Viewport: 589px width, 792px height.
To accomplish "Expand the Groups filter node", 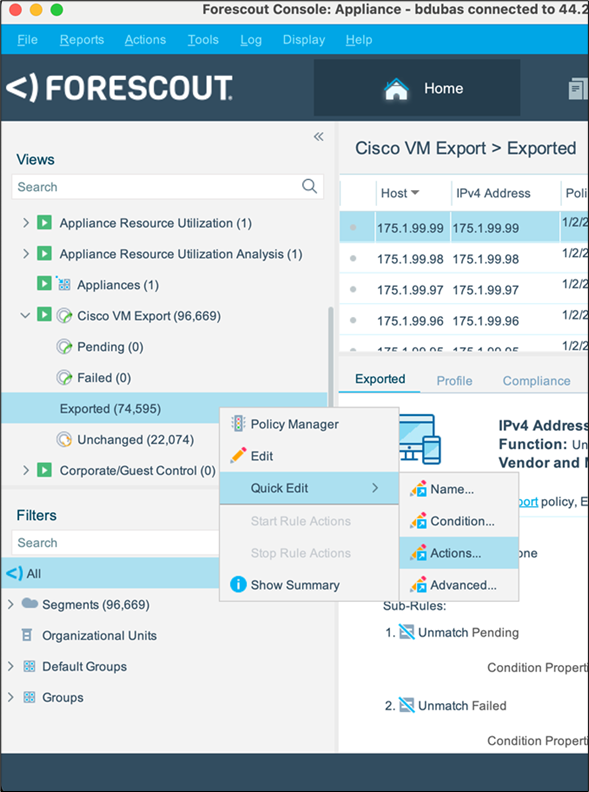I will 11,697.
